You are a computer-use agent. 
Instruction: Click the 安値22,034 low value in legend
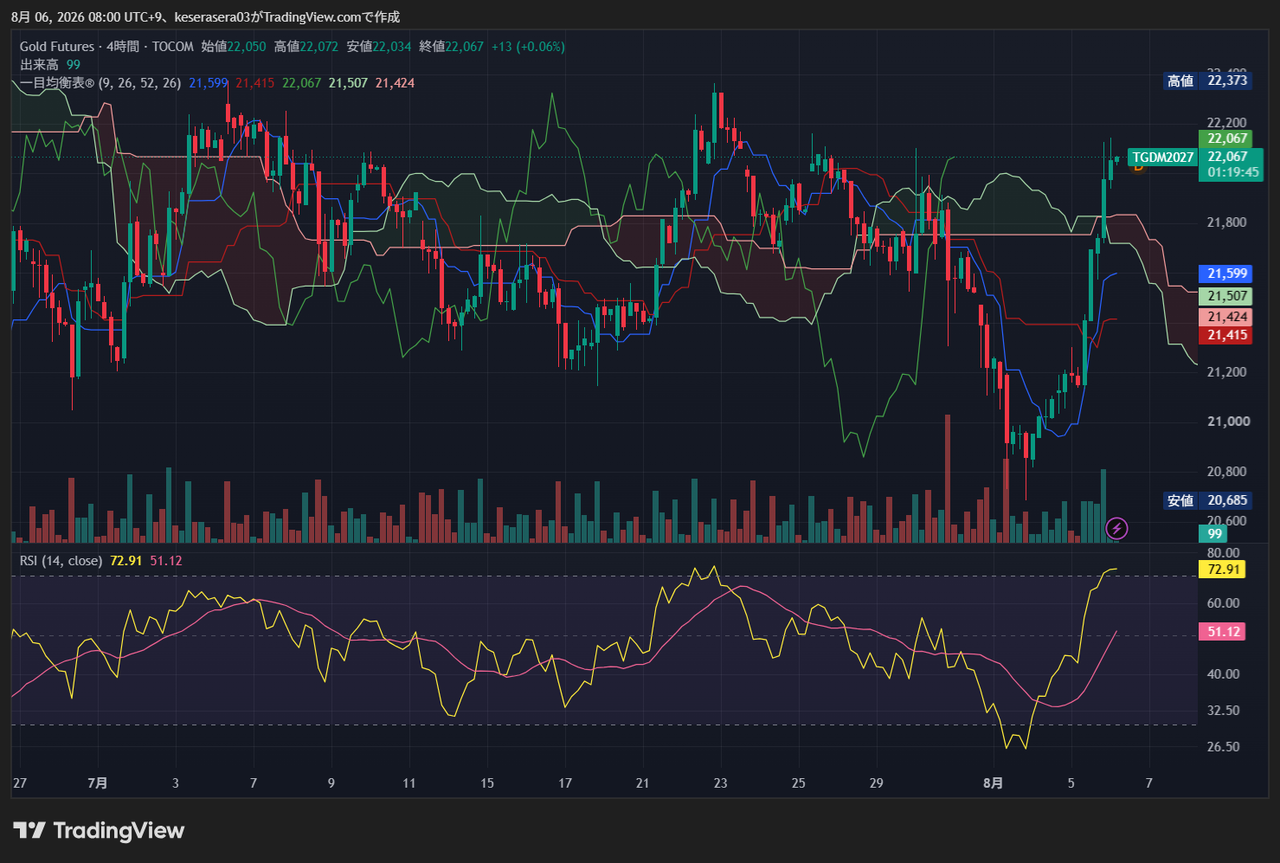point(379,46)
